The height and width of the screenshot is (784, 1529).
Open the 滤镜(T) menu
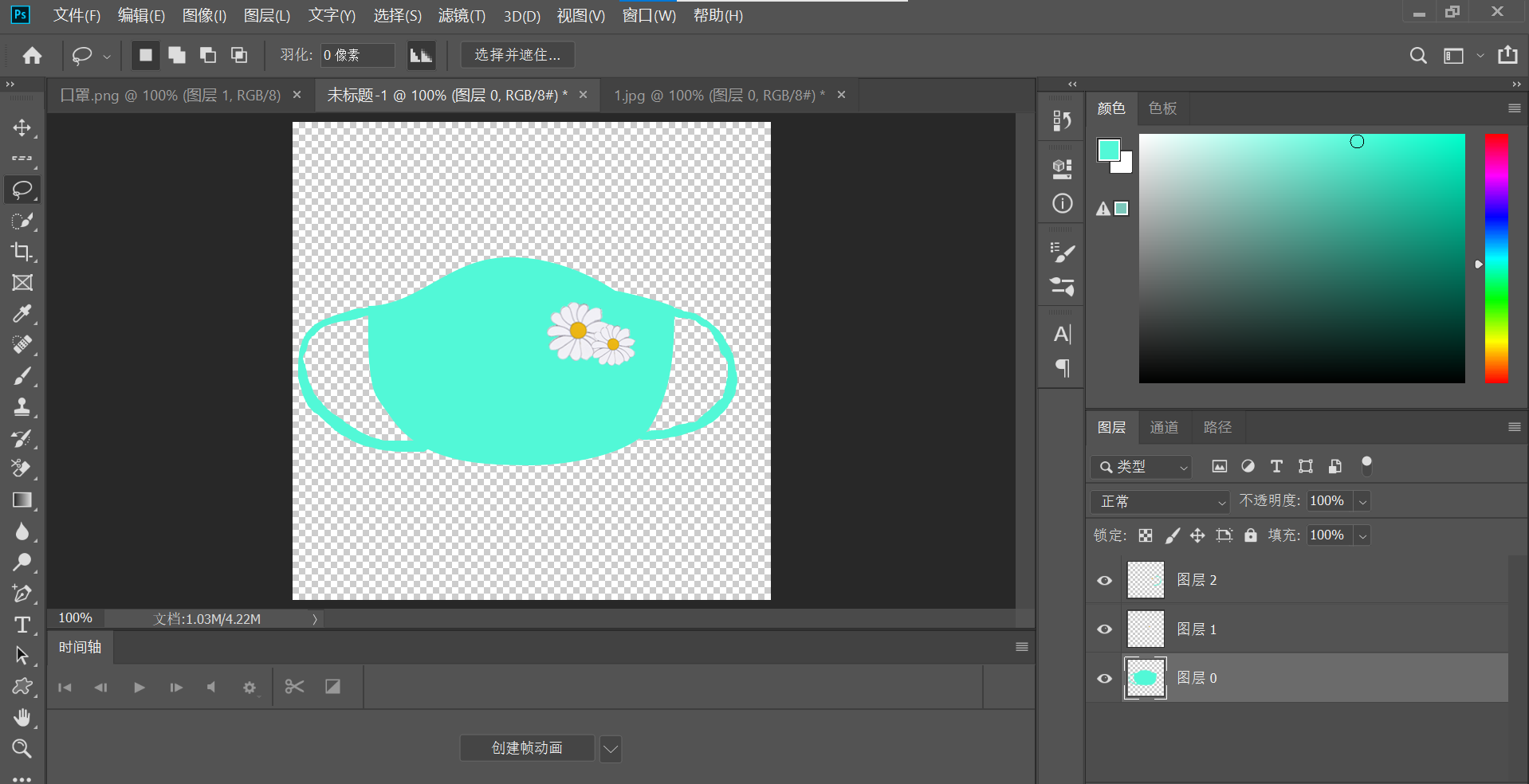coord(462,16)
